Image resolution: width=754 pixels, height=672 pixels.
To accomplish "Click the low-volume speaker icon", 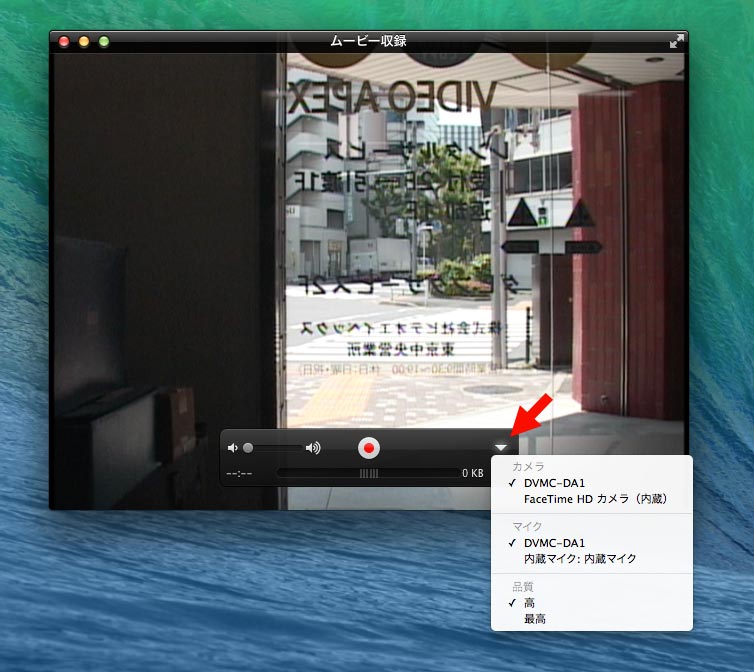I will 233,448.
